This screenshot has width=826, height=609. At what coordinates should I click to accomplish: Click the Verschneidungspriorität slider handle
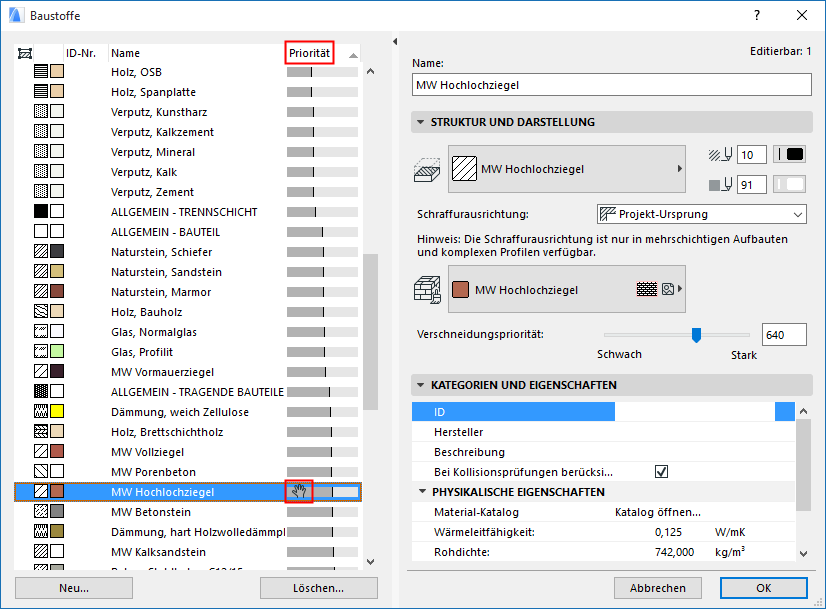[x=696, y=335]
